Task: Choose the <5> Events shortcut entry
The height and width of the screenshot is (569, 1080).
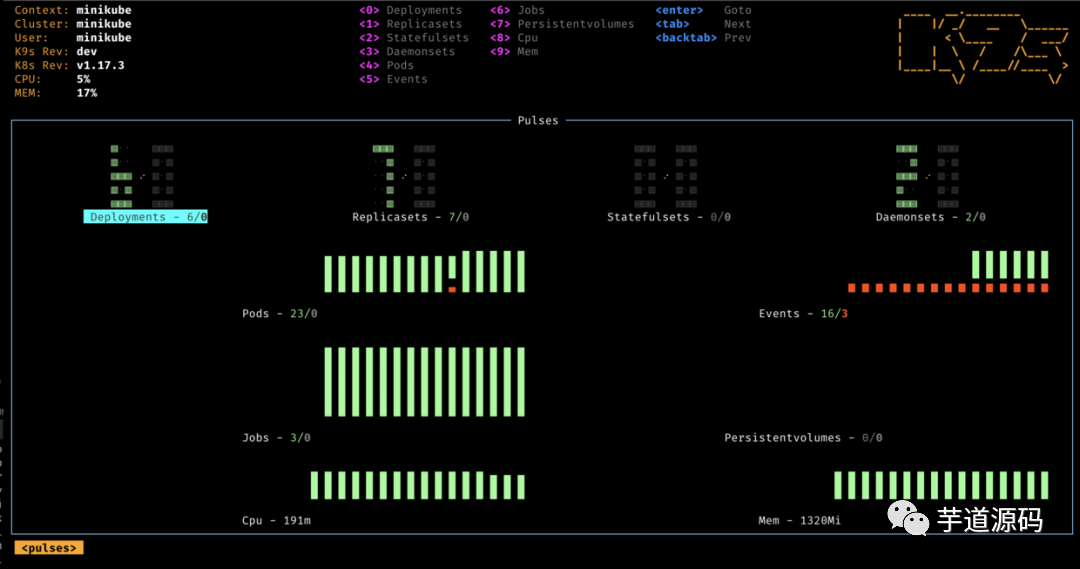Action: (394, 80)
